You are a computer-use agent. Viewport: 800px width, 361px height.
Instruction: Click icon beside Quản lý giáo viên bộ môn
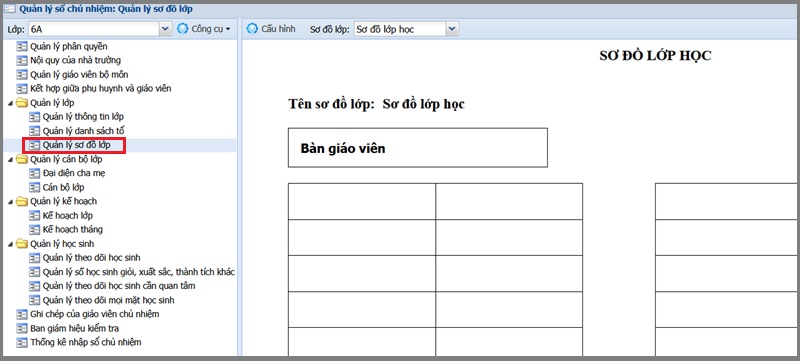(x=21, y=74)
